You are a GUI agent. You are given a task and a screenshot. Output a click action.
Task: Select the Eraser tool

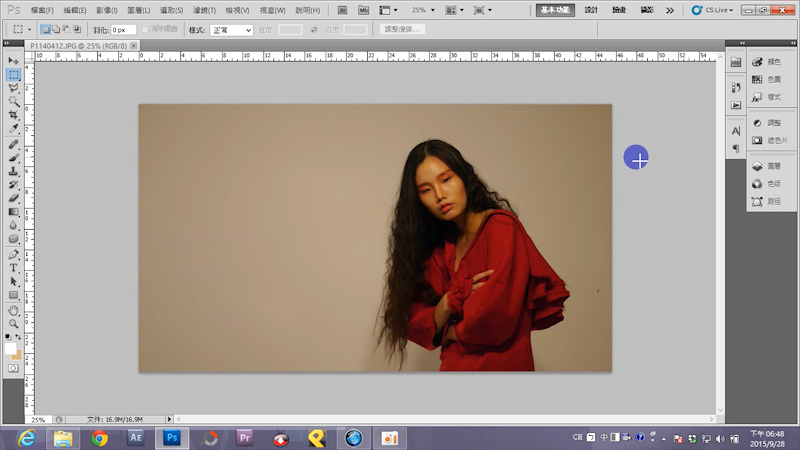click(x=13, y=198)
